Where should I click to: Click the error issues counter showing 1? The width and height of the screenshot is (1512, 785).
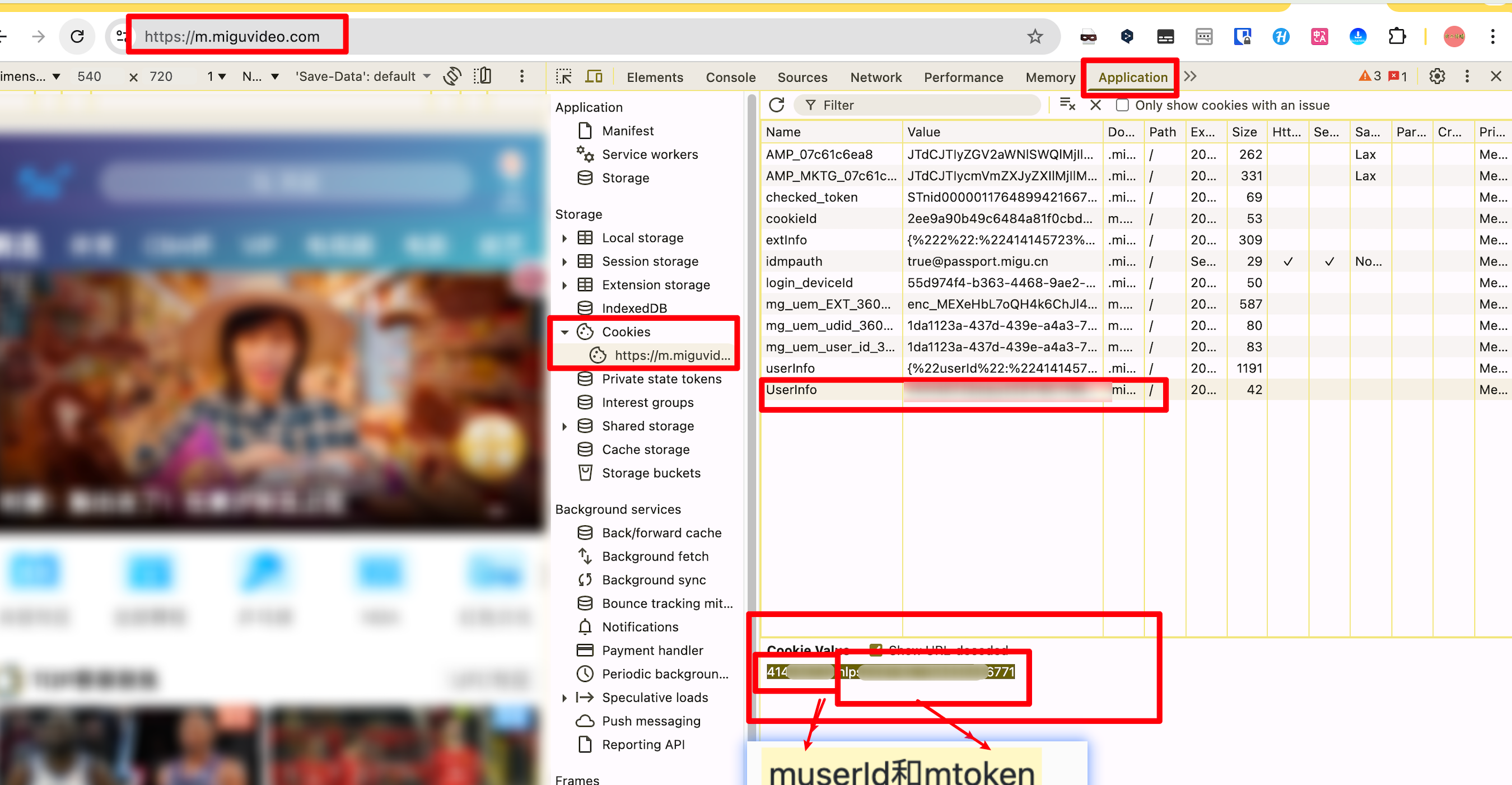click(x=1398, y=76)
